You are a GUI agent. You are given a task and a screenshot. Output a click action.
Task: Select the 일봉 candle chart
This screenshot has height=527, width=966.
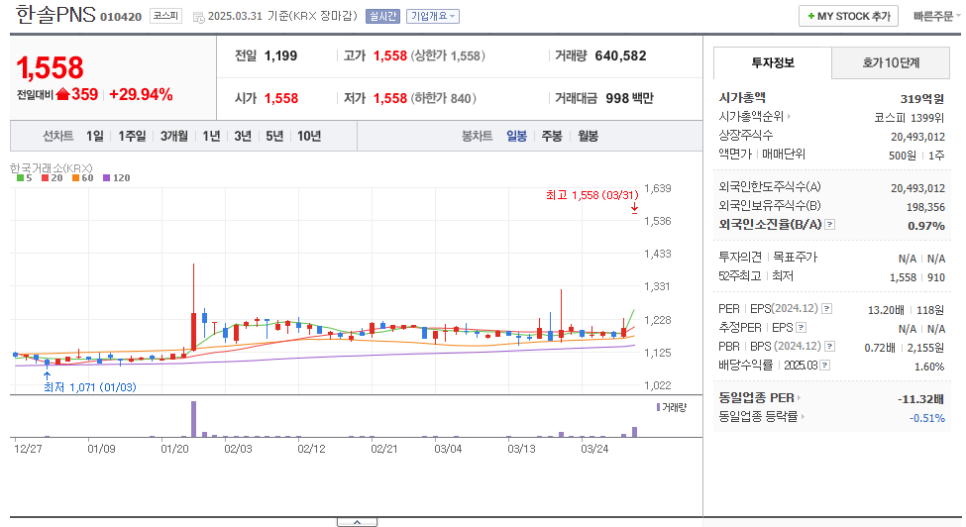[x=516, y=136]
